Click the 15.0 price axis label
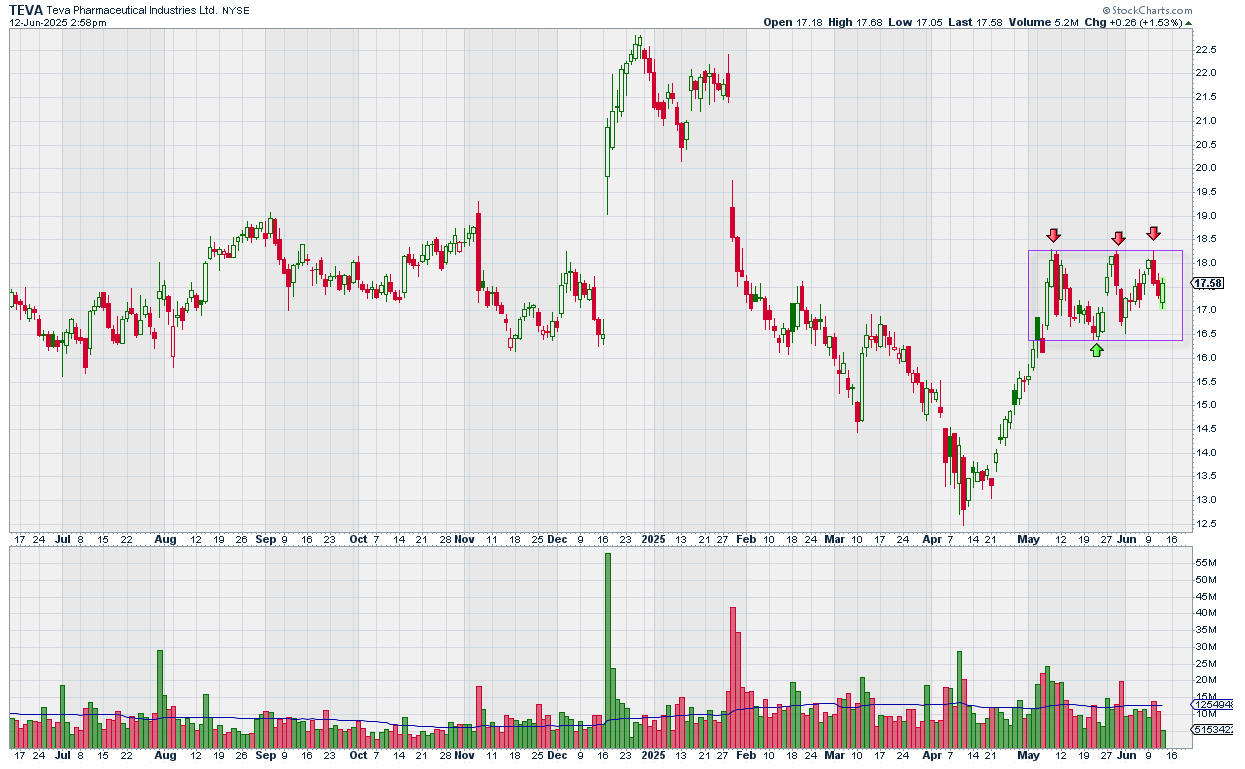The height and width of the screenshot is (769, 1245). point(1205,405)
